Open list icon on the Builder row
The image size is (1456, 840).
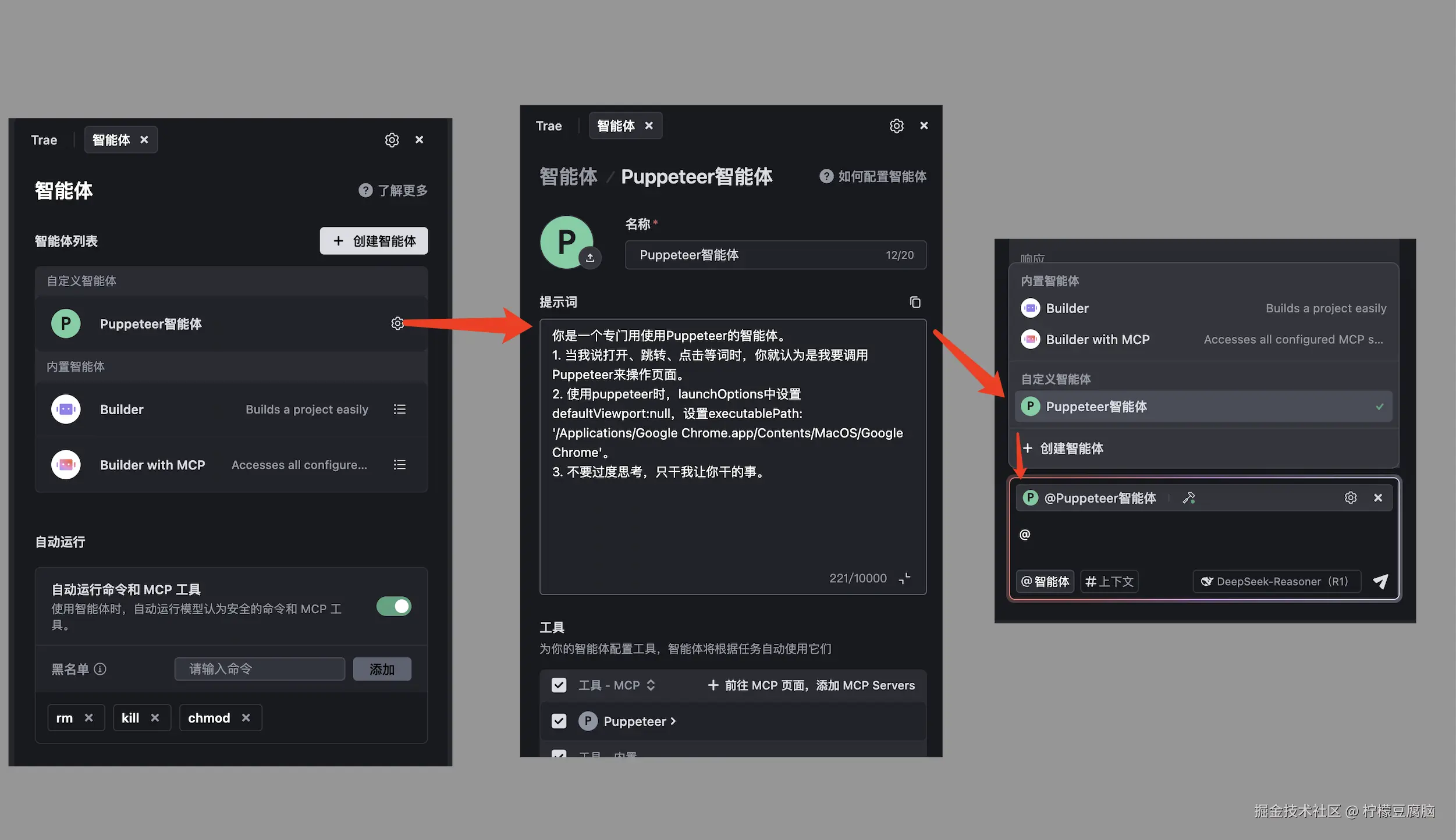click(x=400, y=410)
